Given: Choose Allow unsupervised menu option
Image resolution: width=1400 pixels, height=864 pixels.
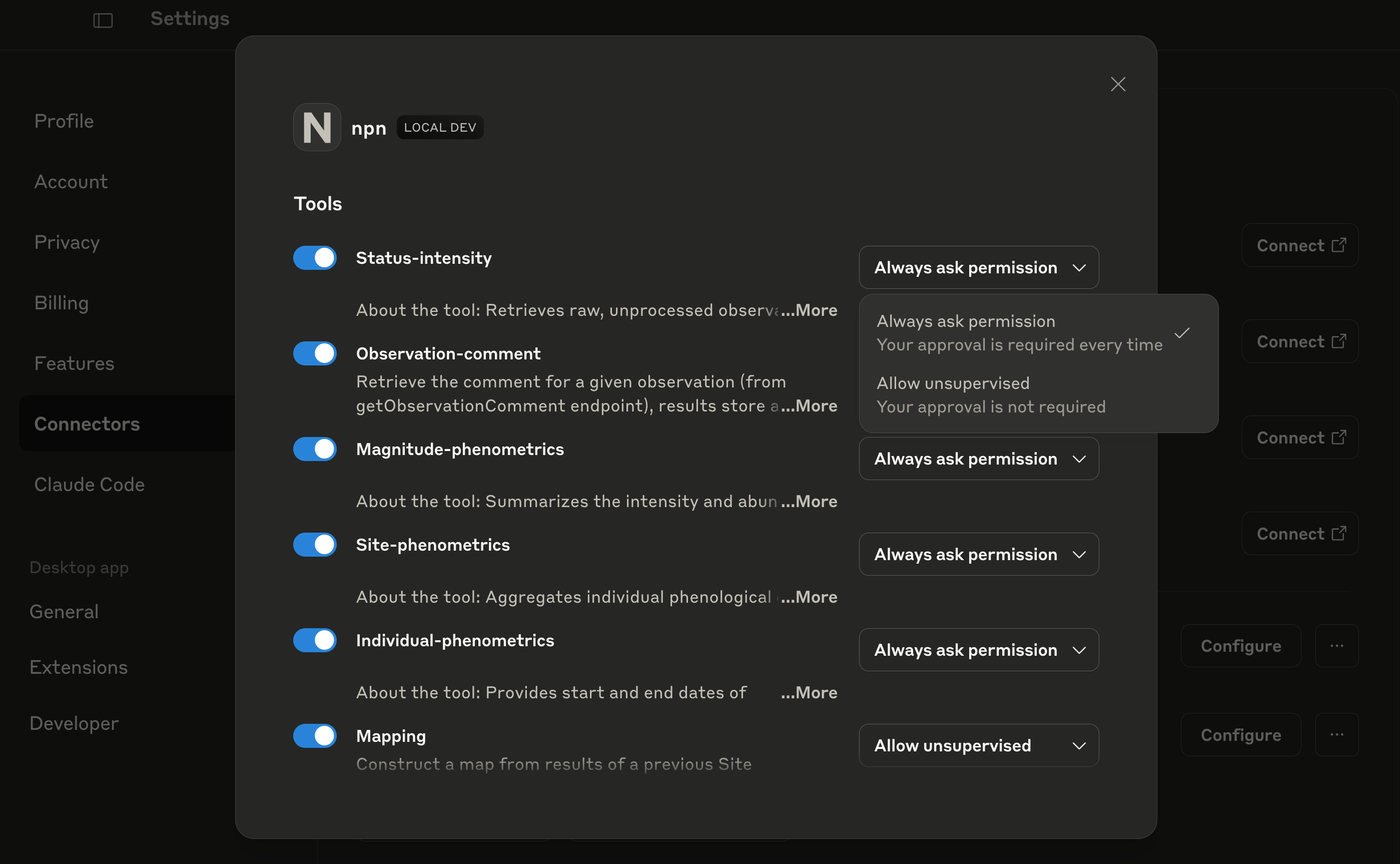Looking at the screenshot, I should 1038,395.
